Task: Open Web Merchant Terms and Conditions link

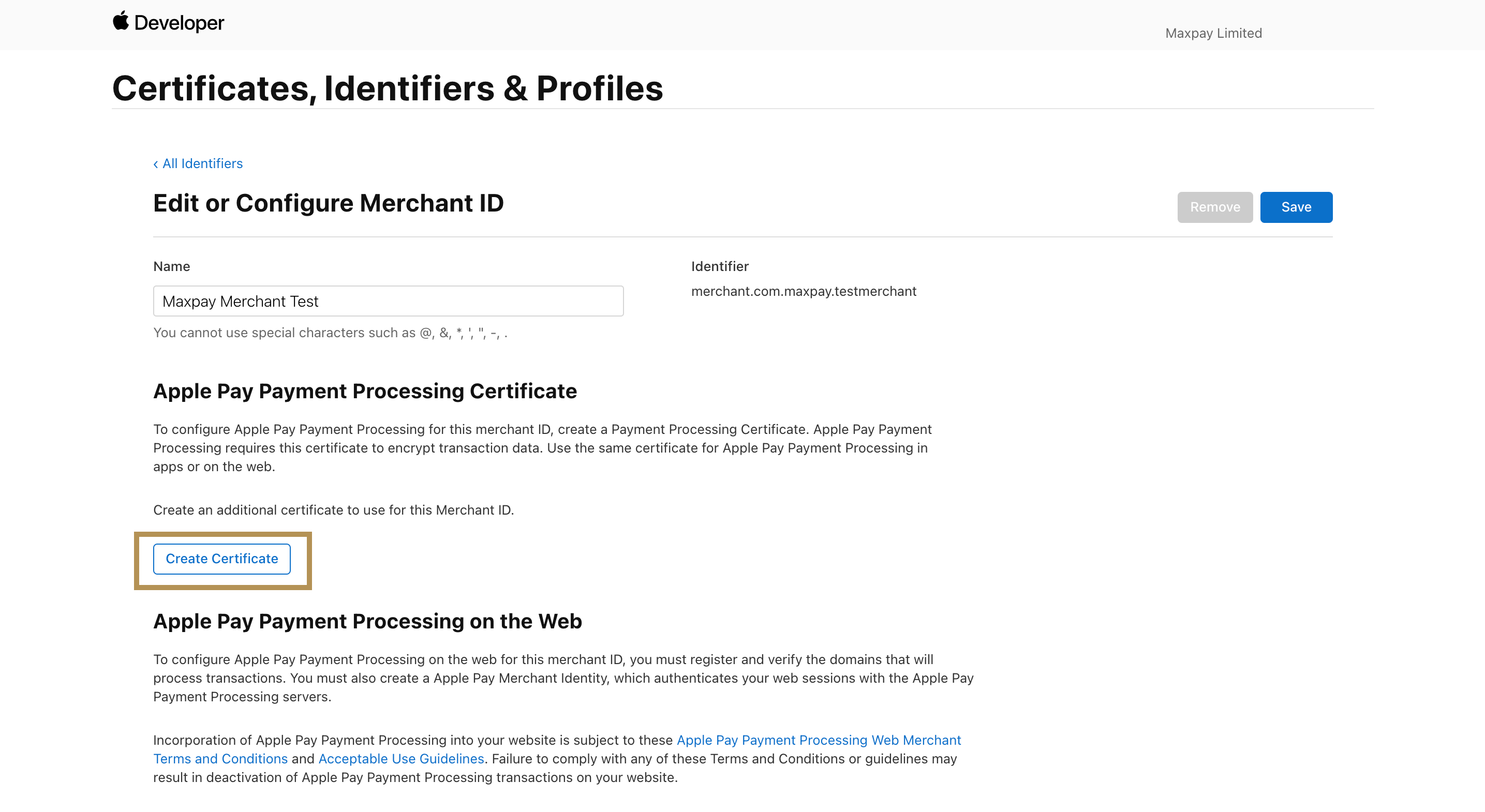Action: pos(819,740)
